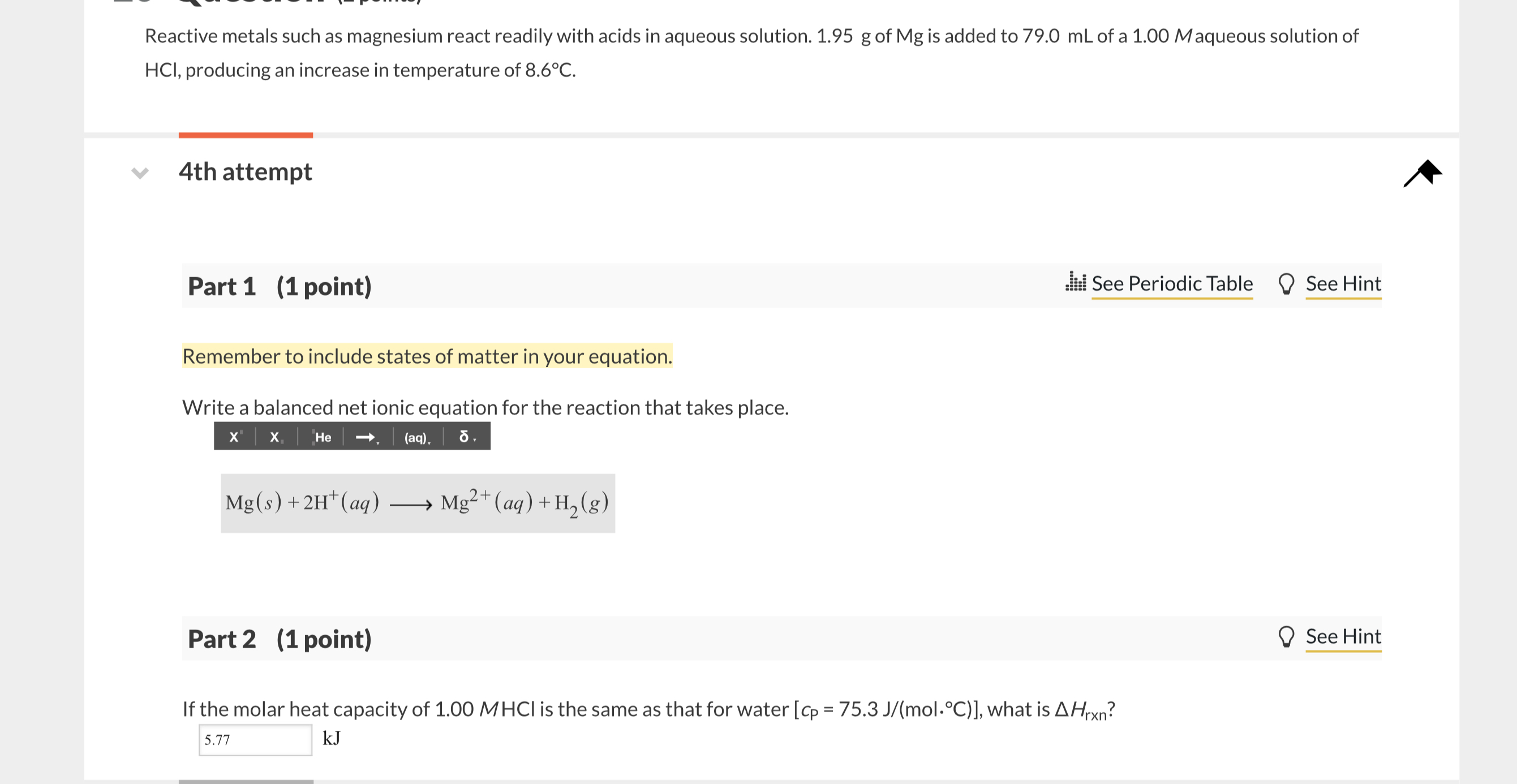Select the entered net ionic equation

click(x=418, y=503)
